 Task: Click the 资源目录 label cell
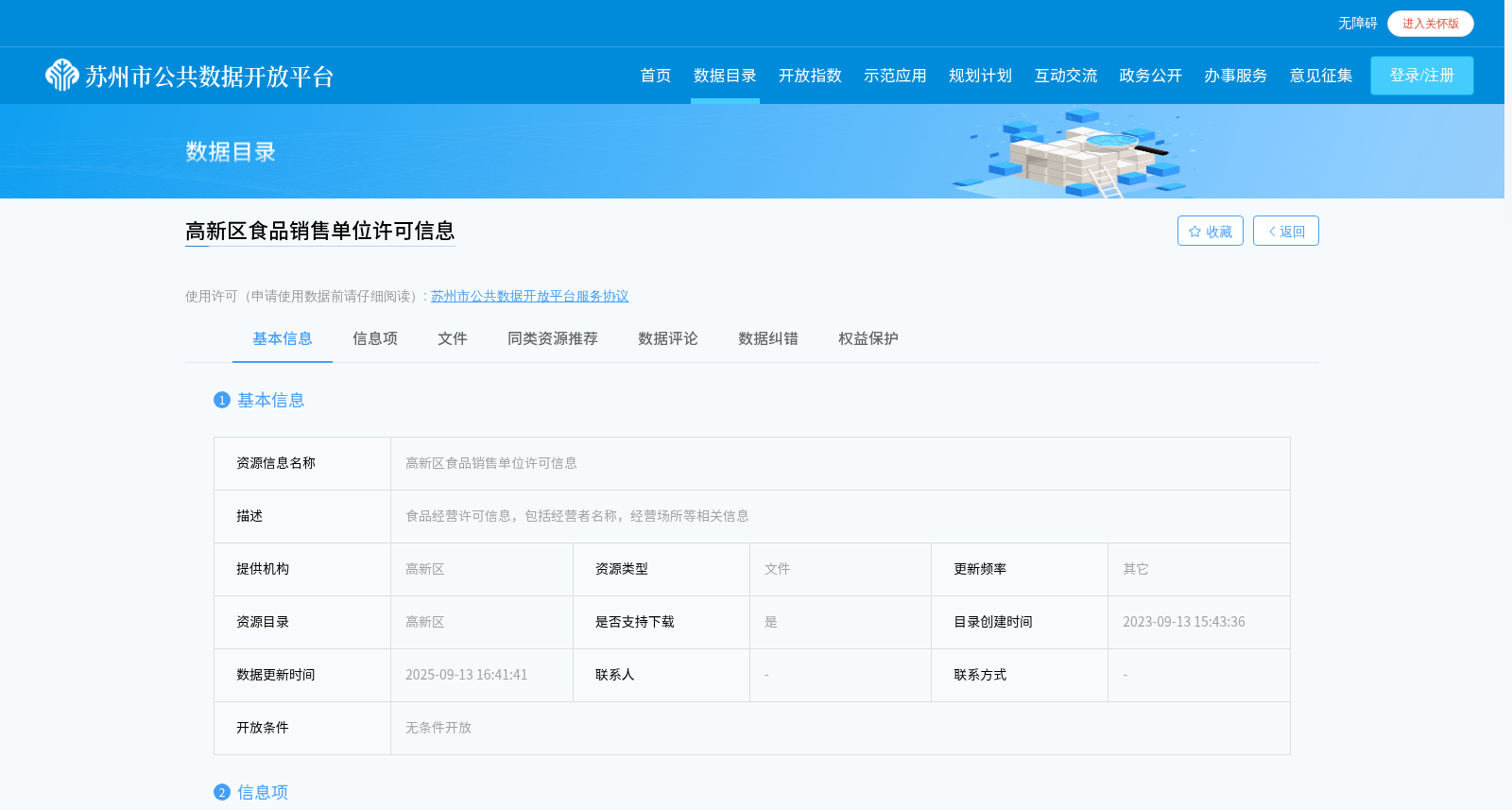coord(302,622)
